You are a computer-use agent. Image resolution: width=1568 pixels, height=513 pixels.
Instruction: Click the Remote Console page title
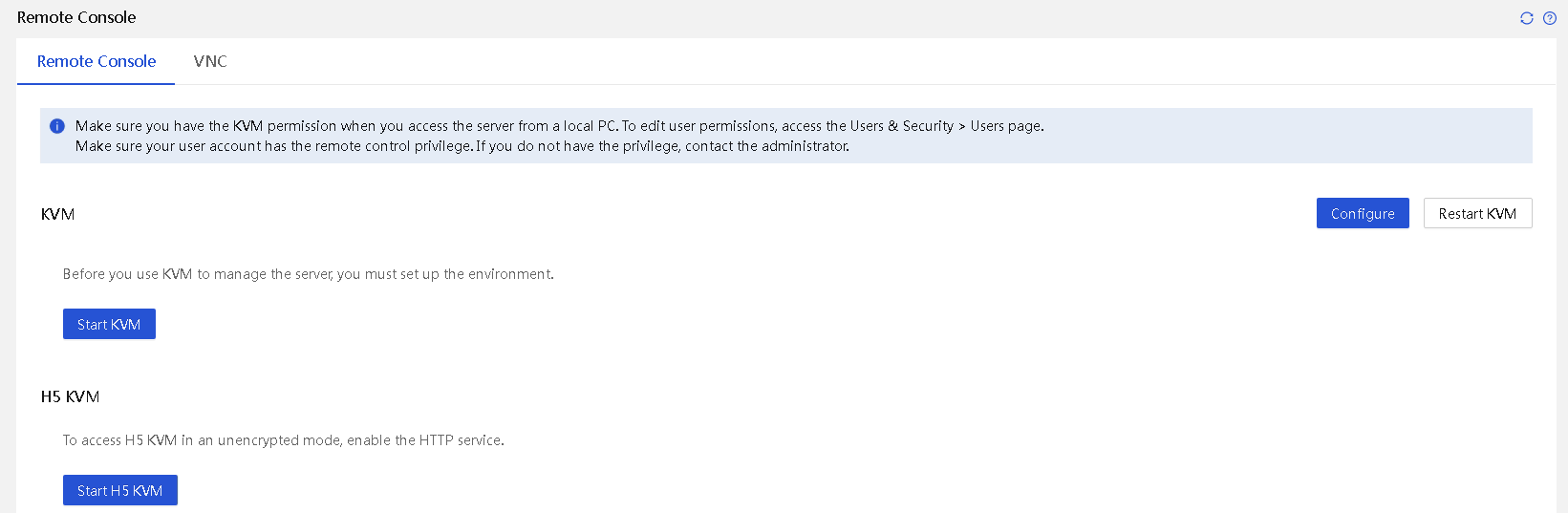(x=76, y=17)
